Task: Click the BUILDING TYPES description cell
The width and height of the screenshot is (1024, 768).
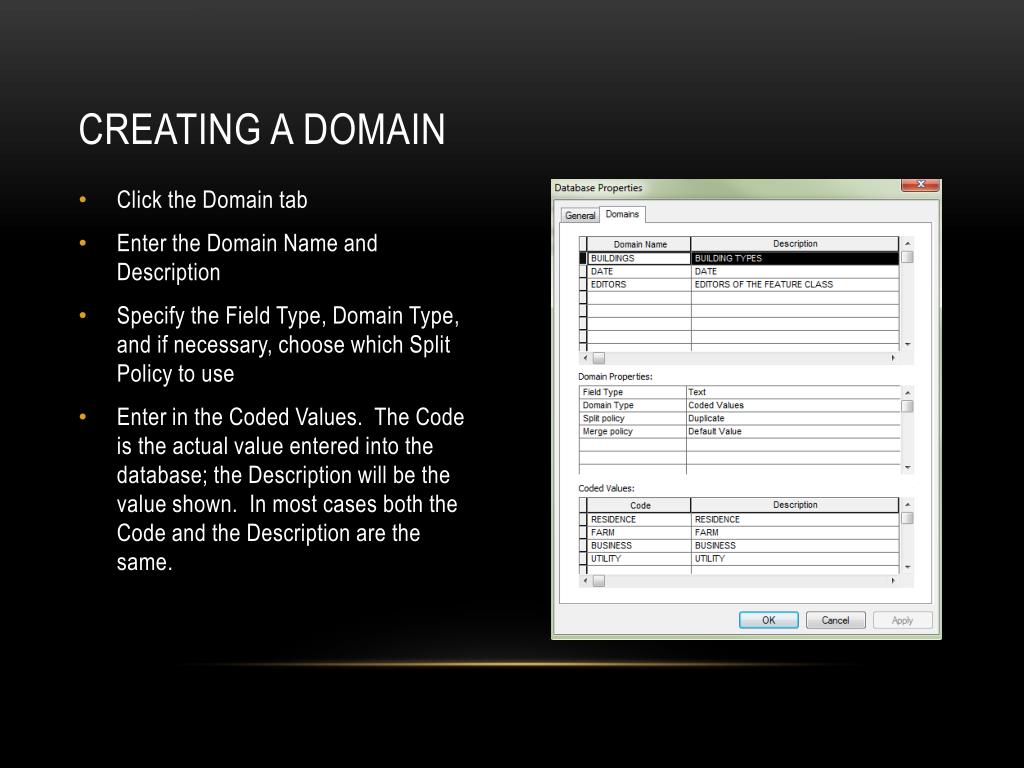Action: pyautogui.click(x=795, y=258)
